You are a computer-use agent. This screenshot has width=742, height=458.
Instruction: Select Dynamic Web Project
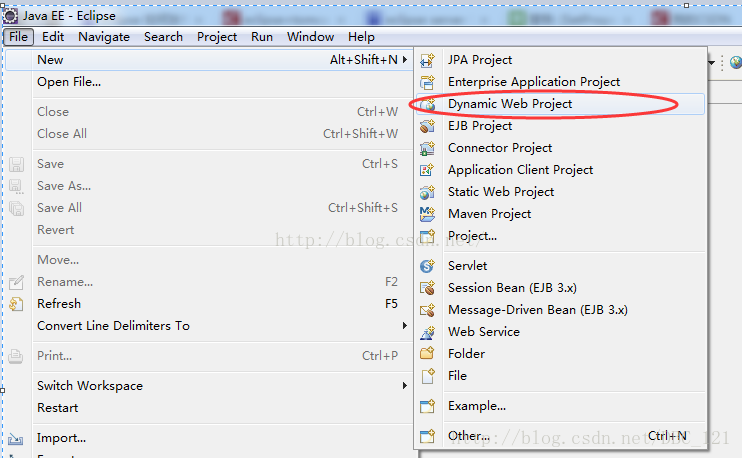click(560, 104)
